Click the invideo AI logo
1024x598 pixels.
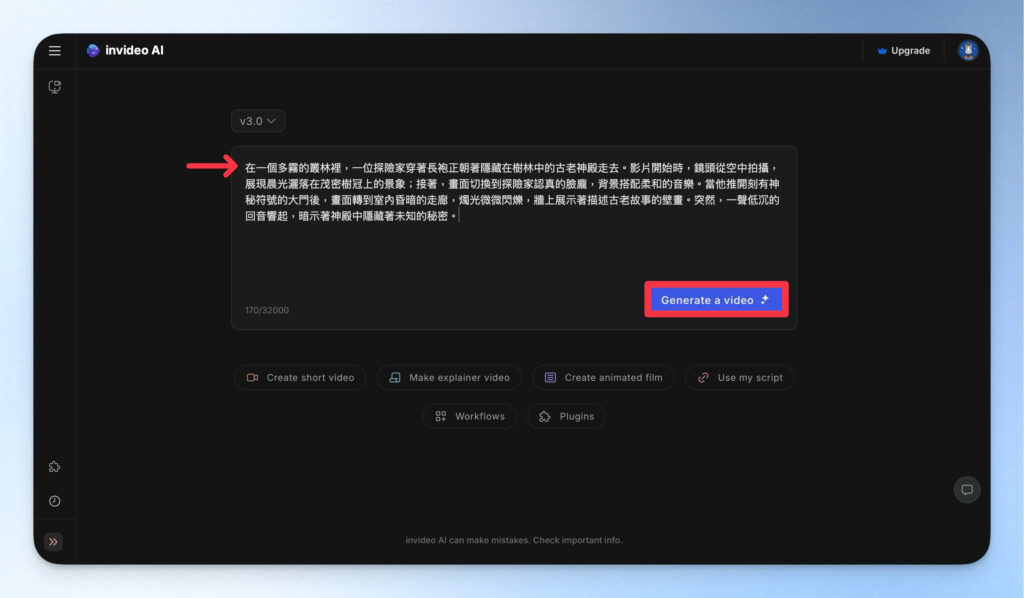pos(125,51)
